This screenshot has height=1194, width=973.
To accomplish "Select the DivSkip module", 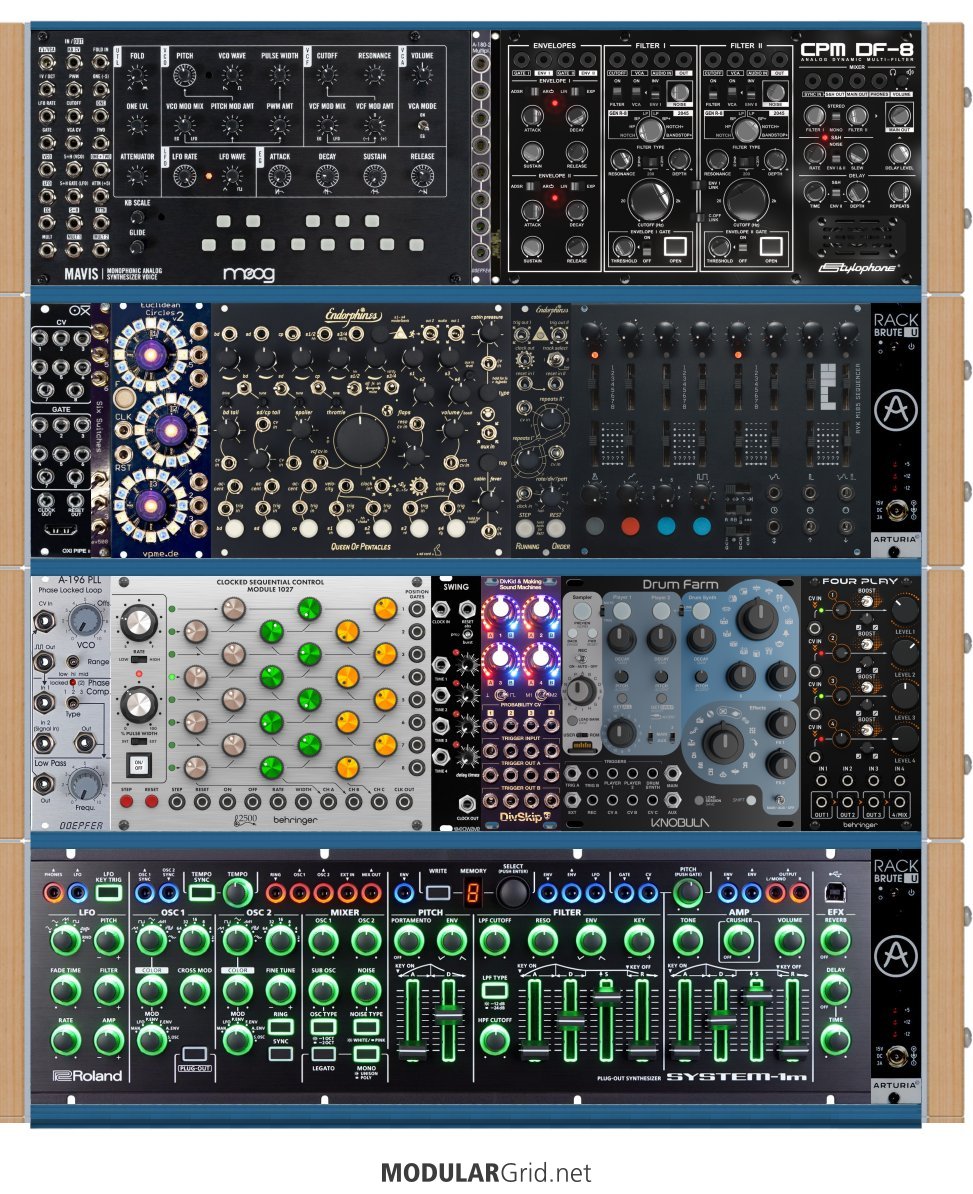I will pyautogui.click(x=521, y=703).
